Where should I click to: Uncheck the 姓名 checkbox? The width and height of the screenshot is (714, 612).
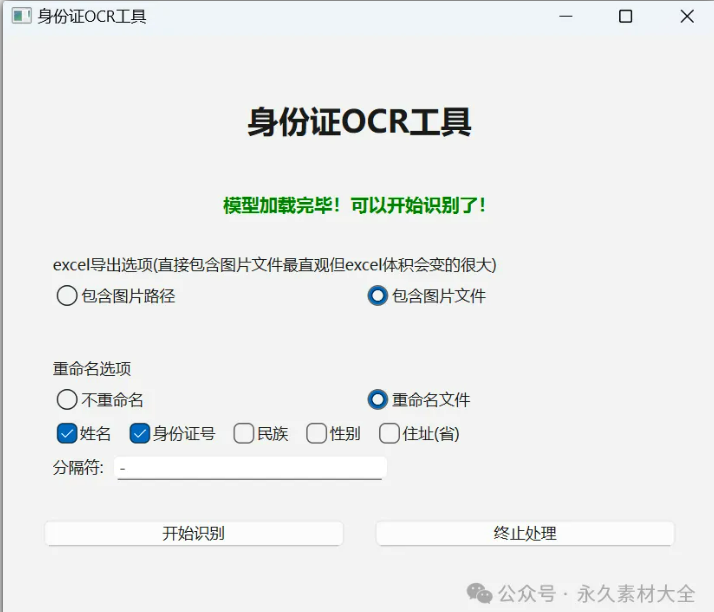67,434
